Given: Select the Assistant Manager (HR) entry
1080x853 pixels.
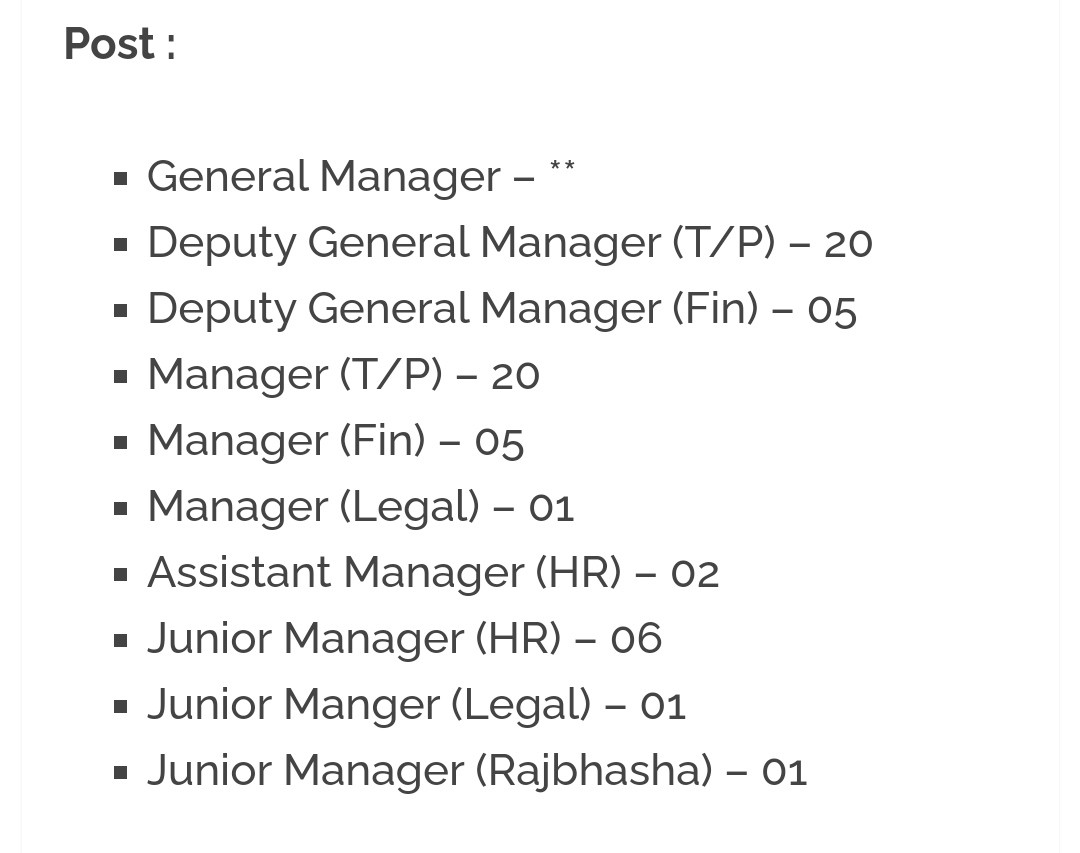Looking at the screenshot, I should [433, 573].
